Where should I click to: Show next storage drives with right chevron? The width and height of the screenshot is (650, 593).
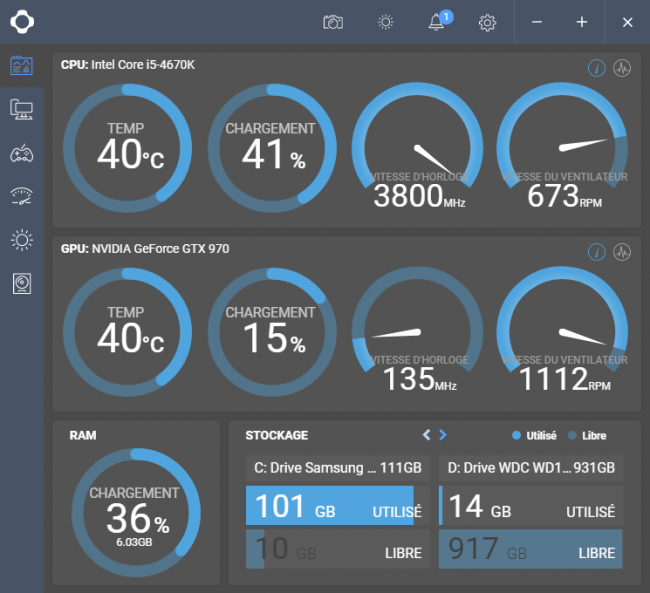tap(443, 435)
